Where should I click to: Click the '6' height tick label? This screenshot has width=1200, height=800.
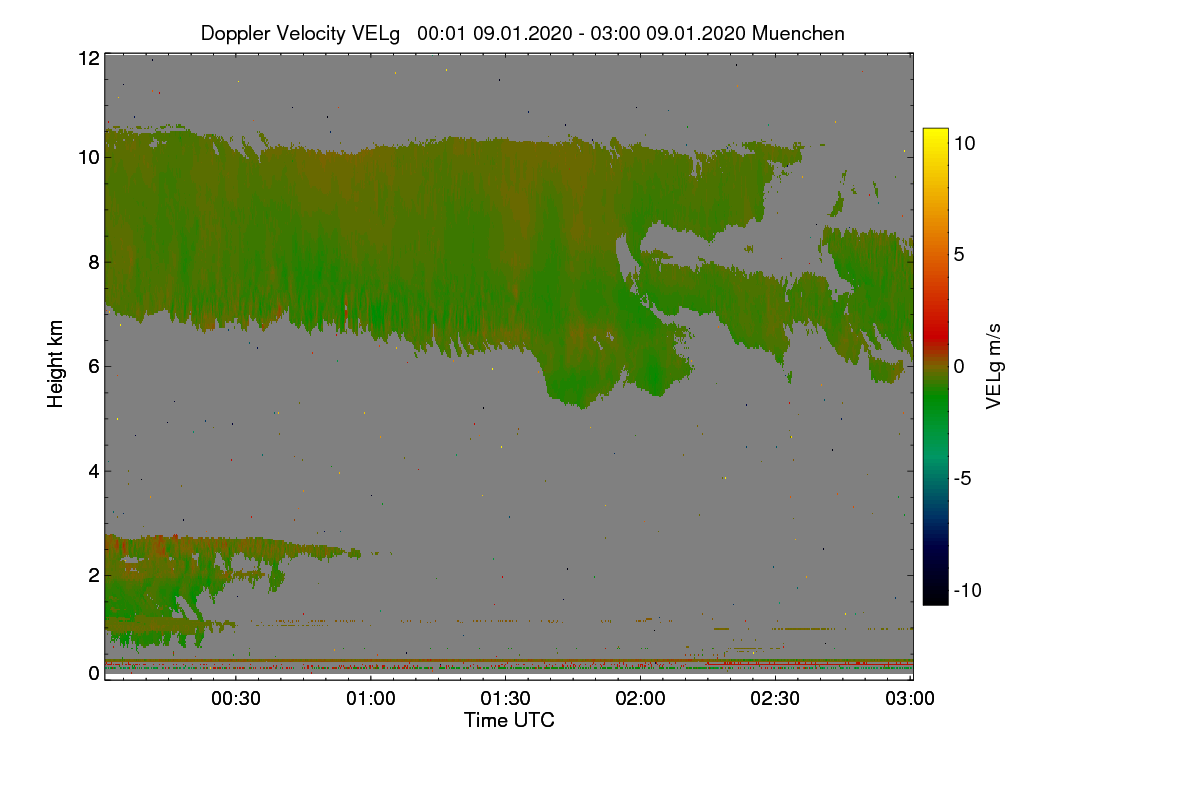point(93,366)
